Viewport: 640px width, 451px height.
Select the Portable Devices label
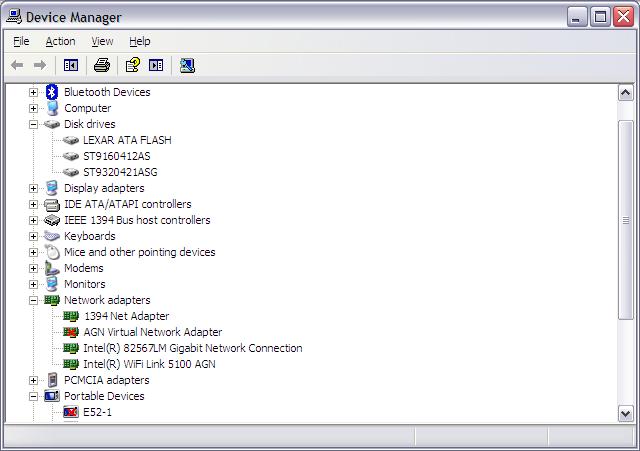(x=104, y=396)
